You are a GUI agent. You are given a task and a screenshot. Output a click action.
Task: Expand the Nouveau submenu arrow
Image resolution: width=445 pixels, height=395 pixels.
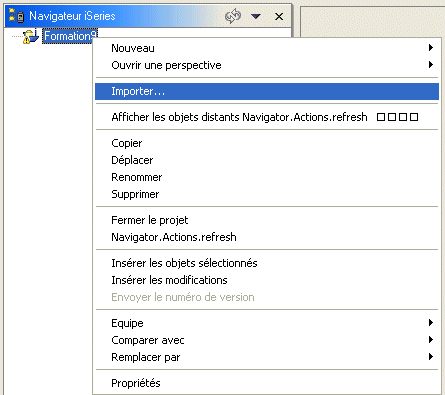click(x=431, y=48)
